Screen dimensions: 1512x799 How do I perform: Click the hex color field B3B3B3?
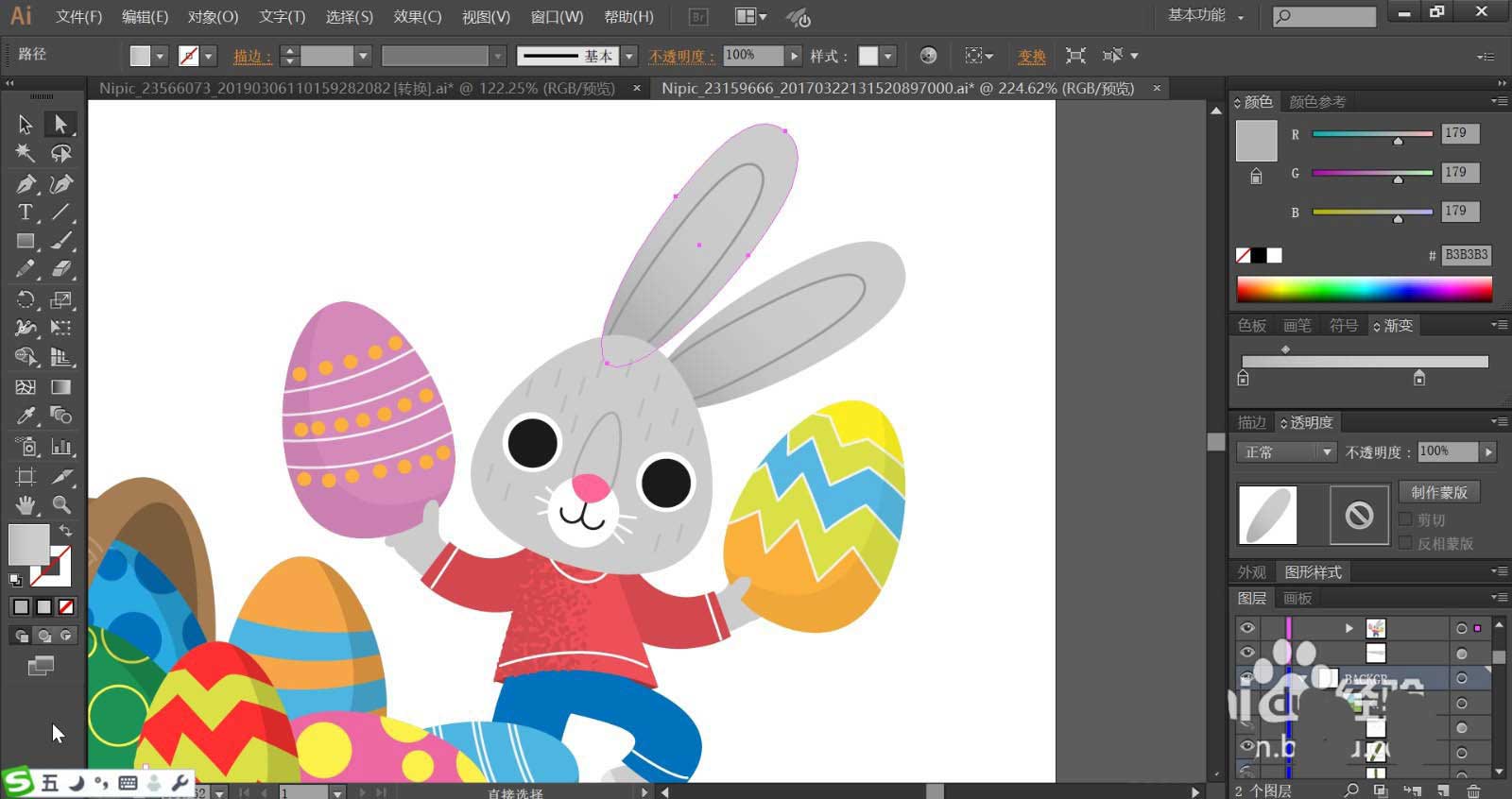1466,255
